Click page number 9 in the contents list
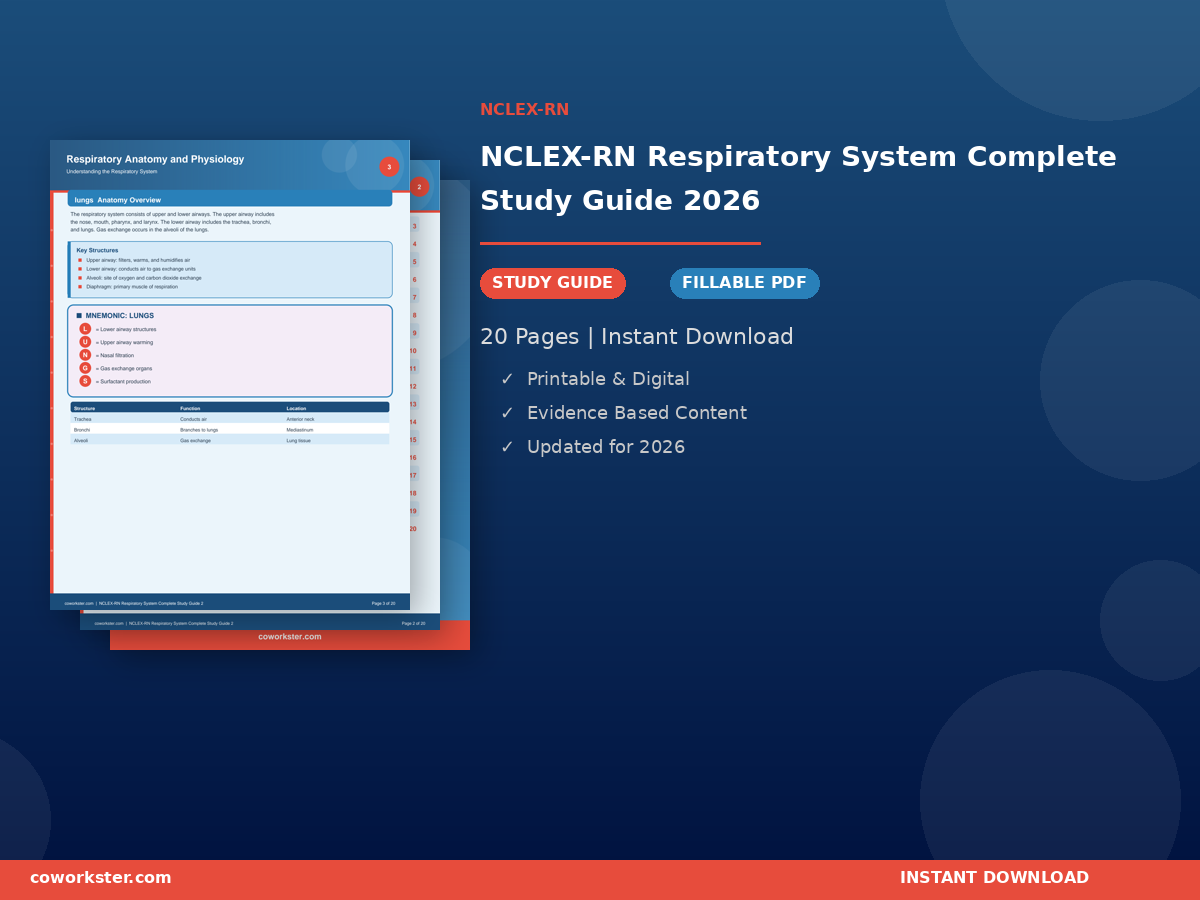Screen dimensions: 1200x900 click(x=414, y=333)
